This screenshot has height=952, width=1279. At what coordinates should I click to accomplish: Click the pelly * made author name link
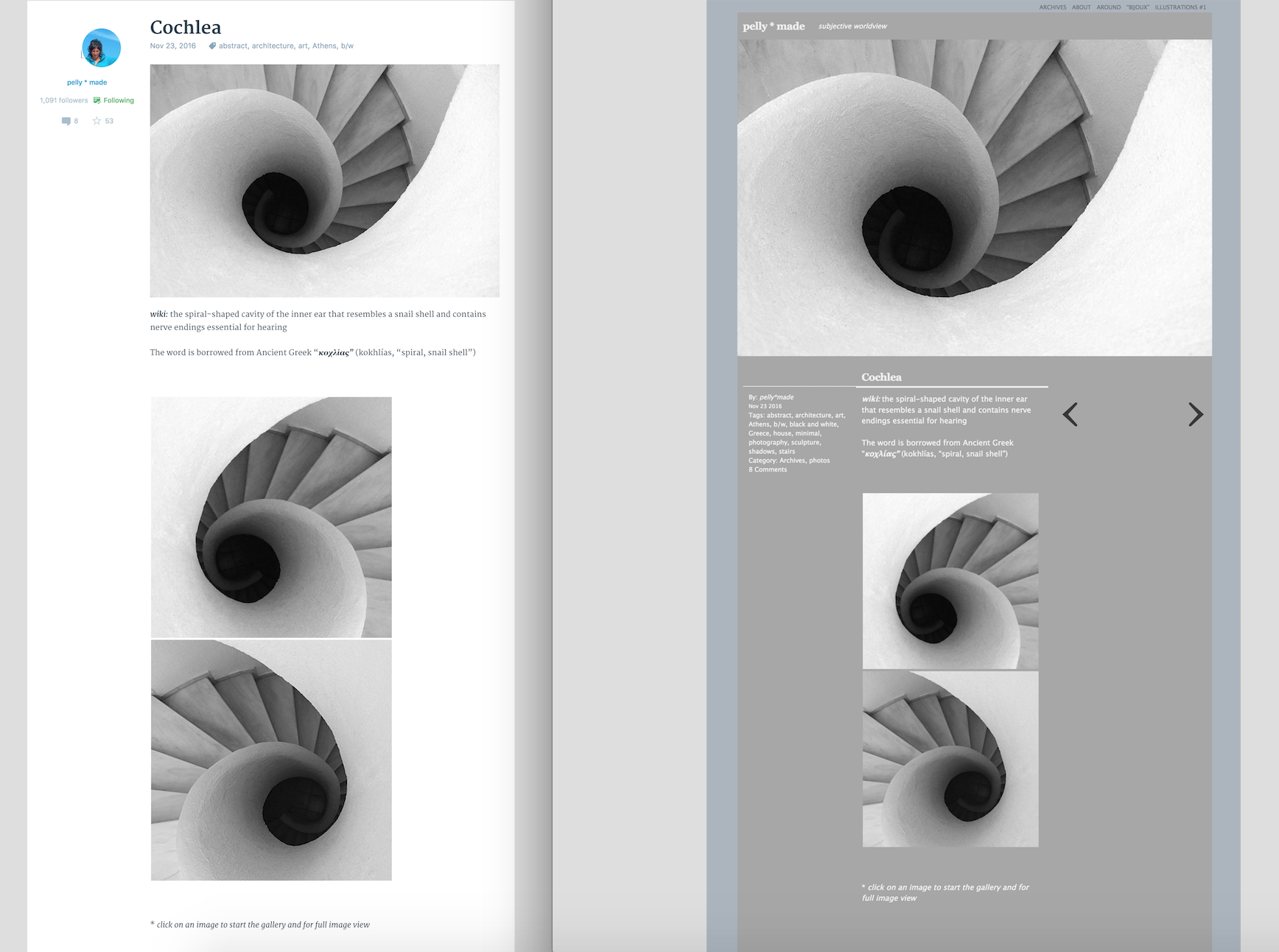click(87, 83)
